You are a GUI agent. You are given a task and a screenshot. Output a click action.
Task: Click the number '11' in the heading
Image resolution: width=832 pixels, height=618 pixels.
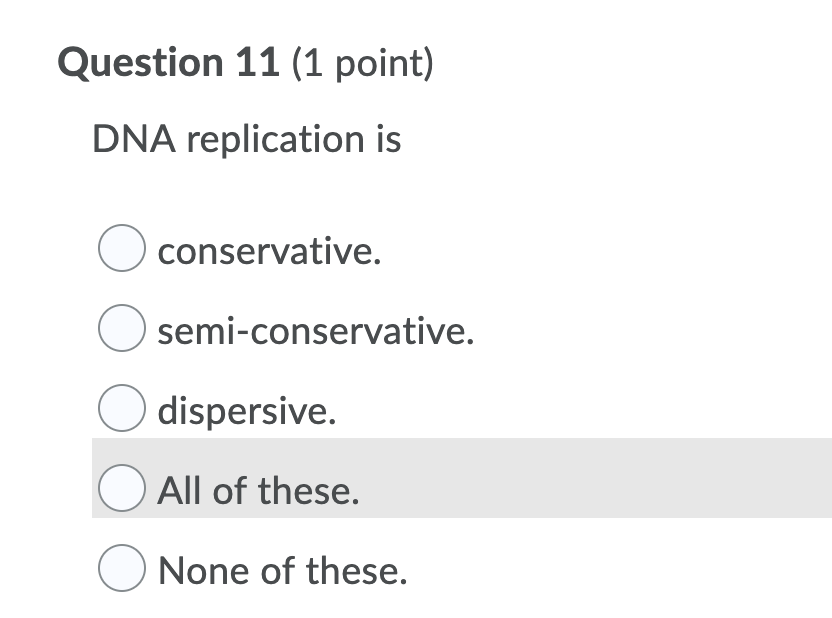click(x=258, y=64)
